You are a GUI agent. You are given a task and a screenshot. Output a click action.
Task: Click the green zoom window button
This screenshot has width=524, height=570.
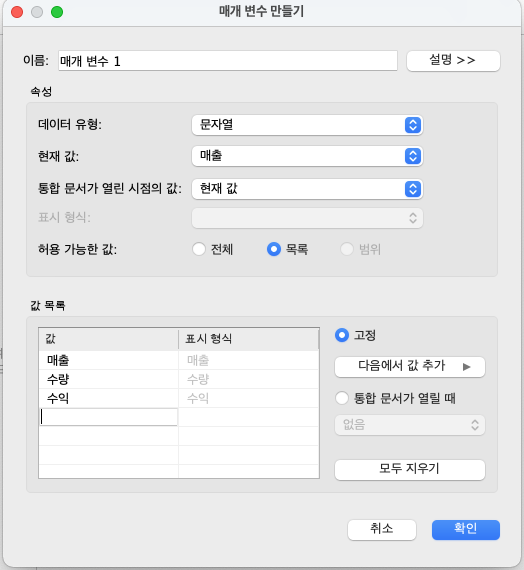[57, 12]
